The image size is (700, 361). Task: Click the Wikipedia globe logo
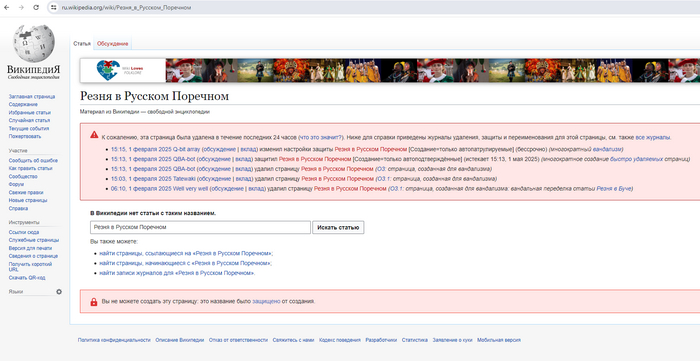33,43
